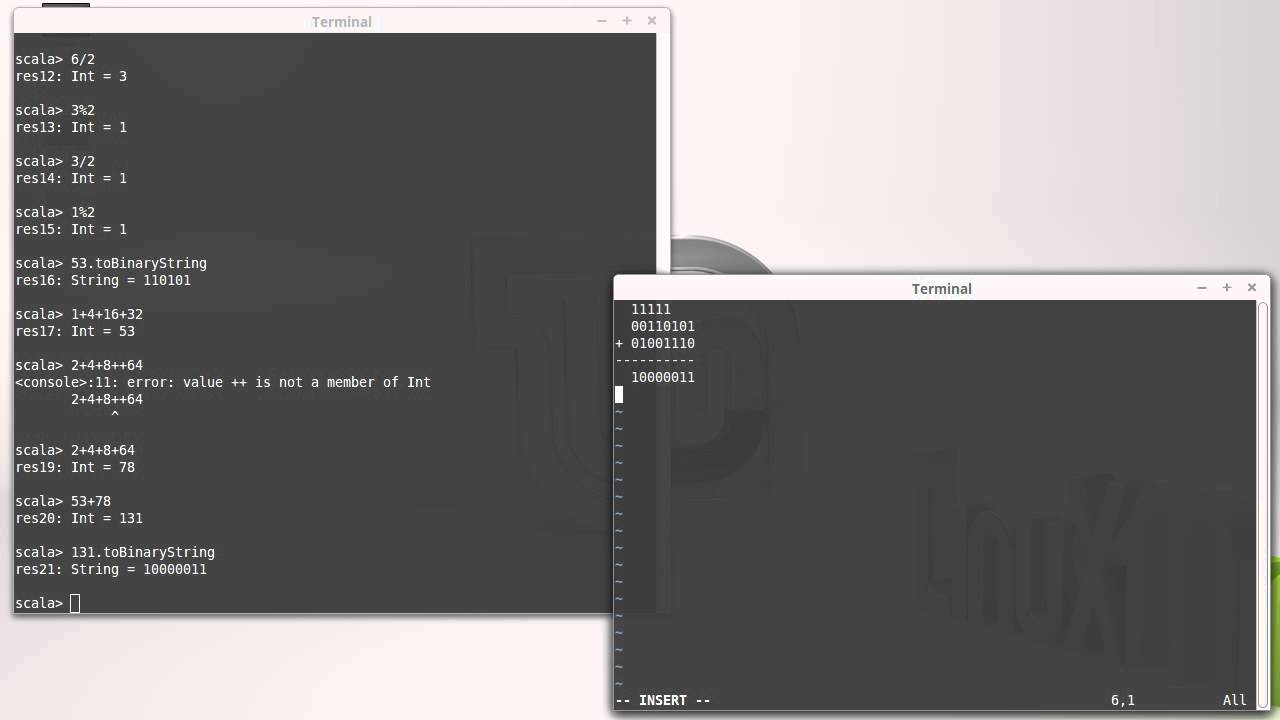This screenshot has width=1280, height=720.
Task: Click the prompt input '2+4+8+64'
Action: coord(103,450)
